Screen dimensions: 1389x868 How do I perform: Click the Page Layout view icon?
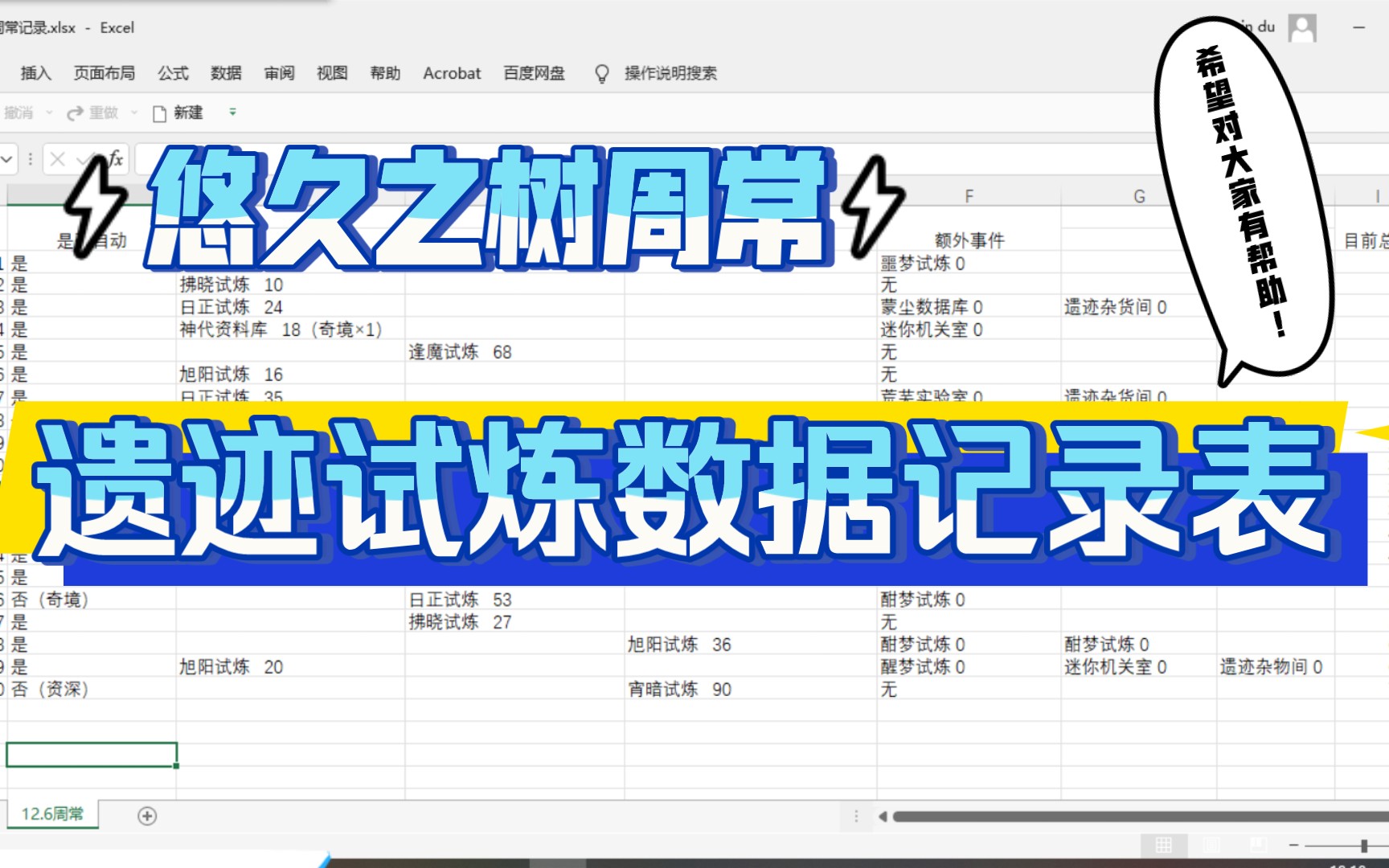tap(1211, 845)
